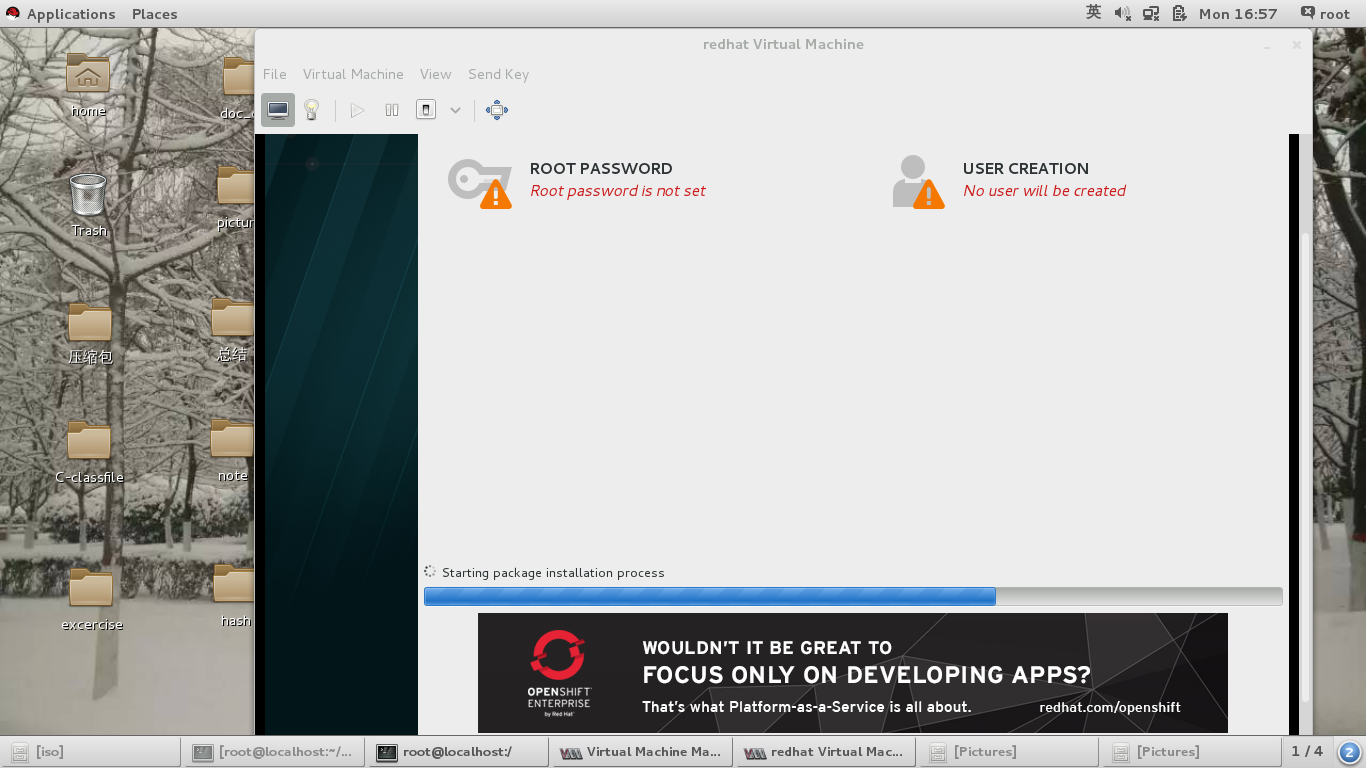Pause the virtual machine
1366x768 pixels.
(392, 110)
